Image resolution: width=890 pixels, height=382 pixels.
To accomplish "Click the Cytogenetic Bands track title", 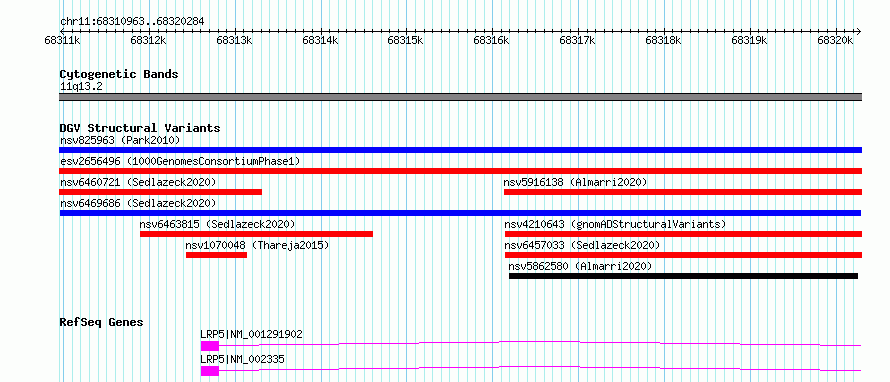I will [119, 74].
